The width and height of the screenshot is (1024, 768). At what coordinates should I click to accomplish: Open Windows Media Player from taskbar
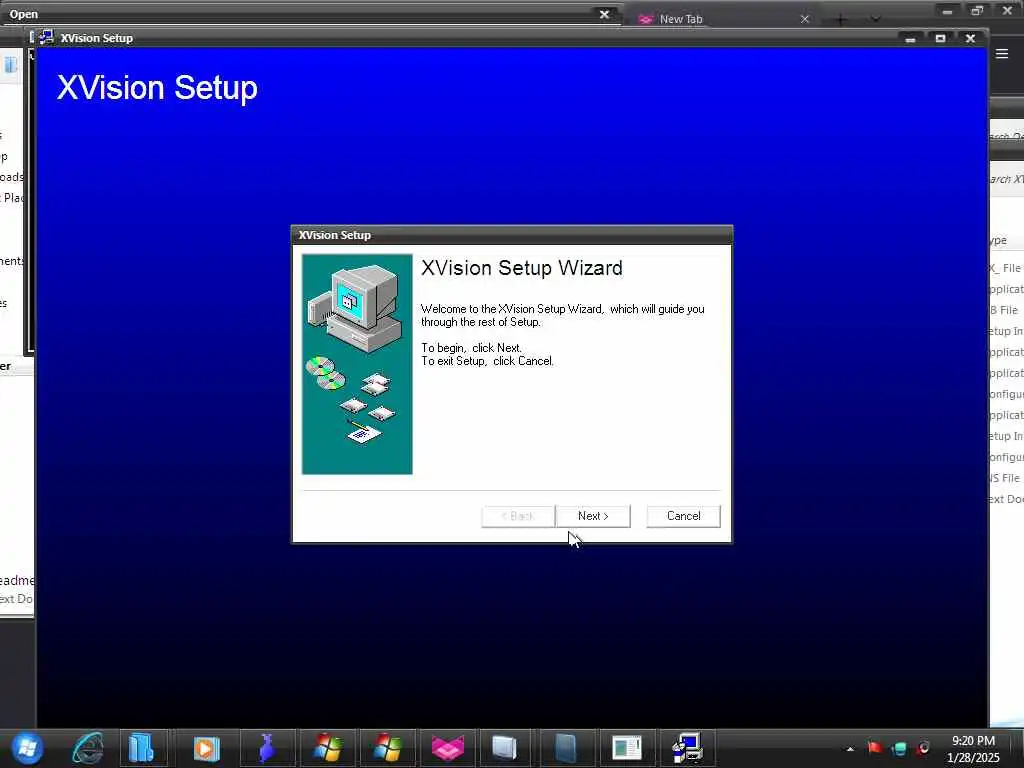tap(206, 748)
